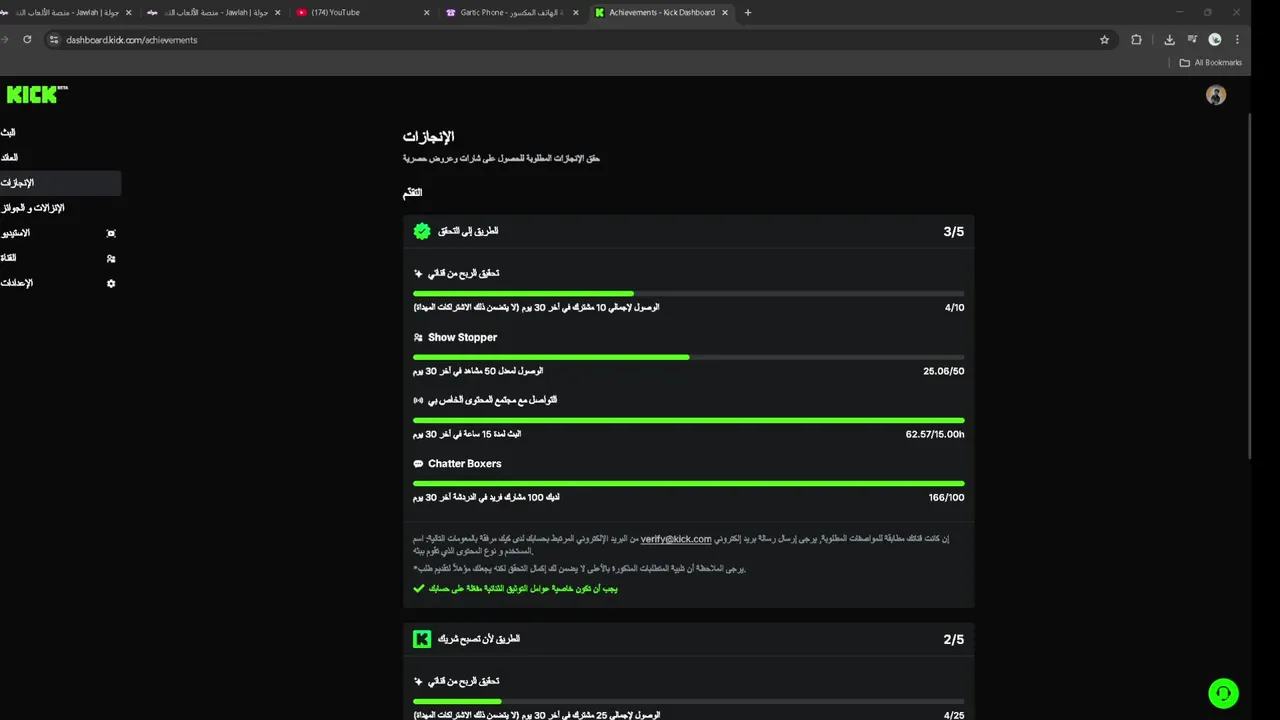Viewport: 1280px width, 720px height.
Task: Switch to the YouTube tab
Action: [335, 13]
